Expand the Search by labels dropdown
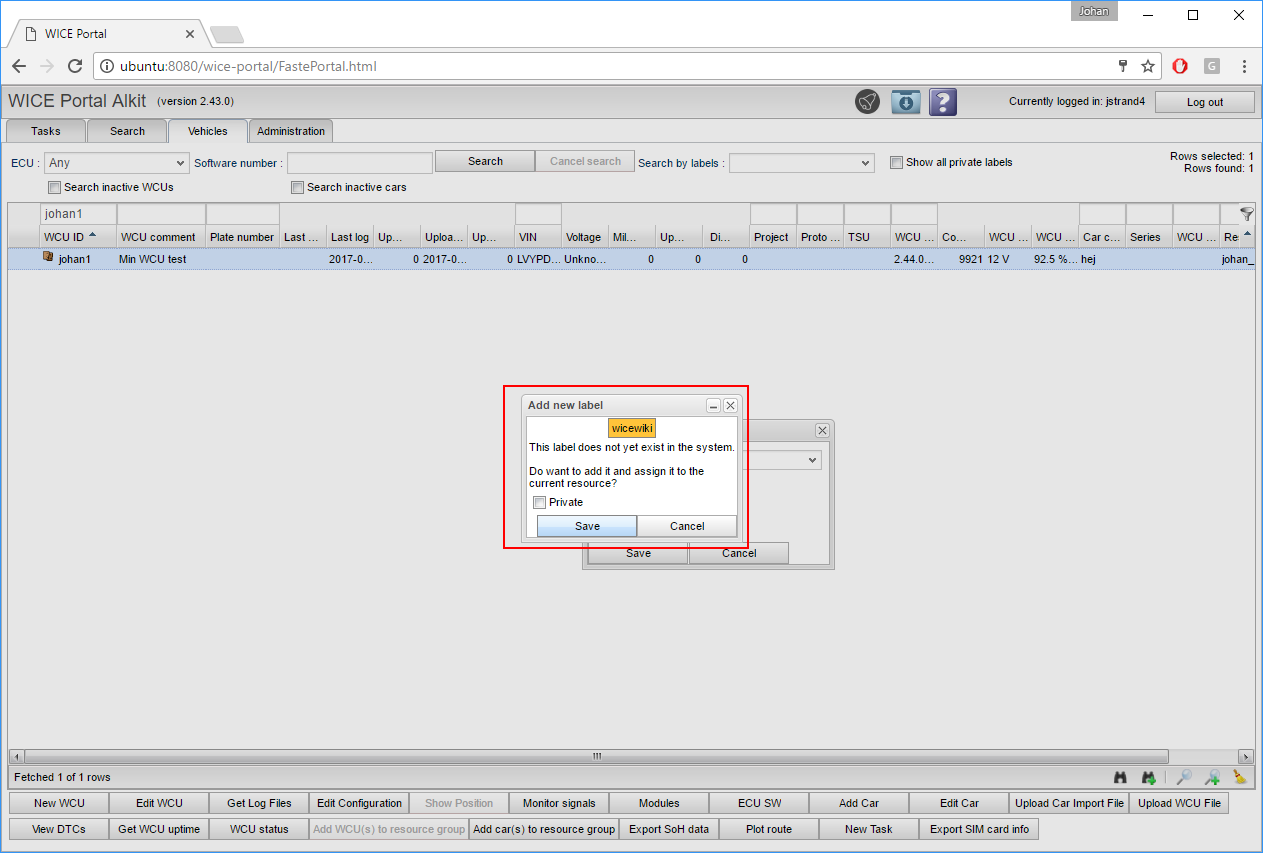The height and width of the screenshot is (853, 1263). [801, 162]
